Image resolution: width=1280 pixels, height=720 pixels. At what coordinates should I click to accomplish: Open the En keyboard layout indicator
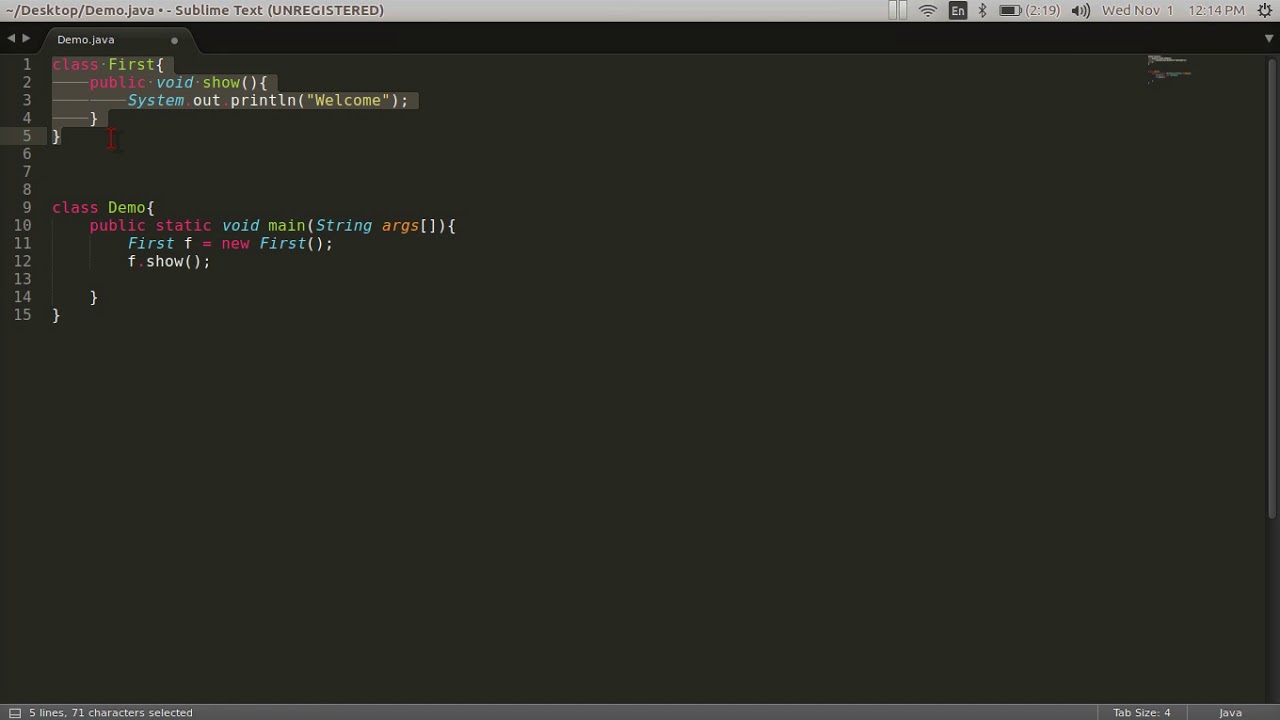point(958,10)
